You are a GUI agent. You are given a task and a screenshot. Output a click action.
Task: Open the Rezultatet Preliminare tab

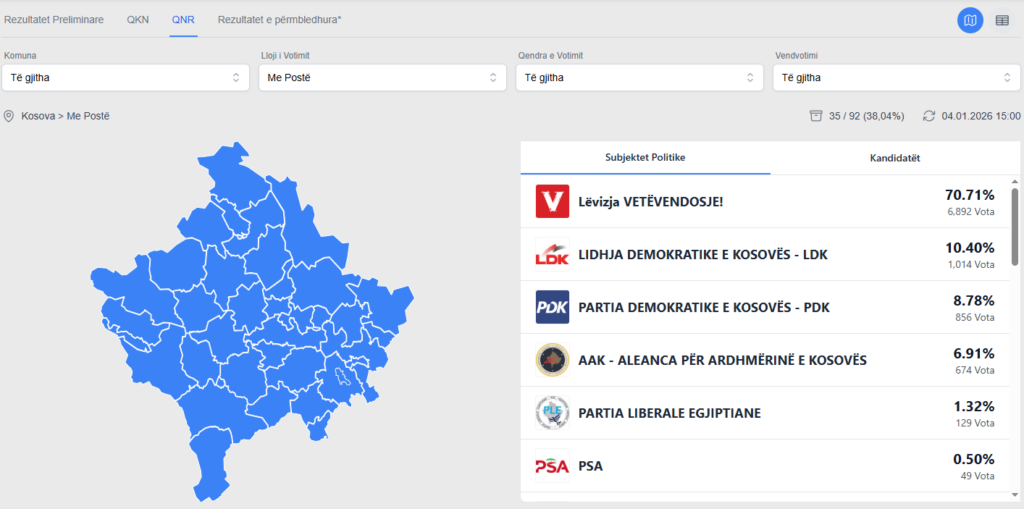54,20
